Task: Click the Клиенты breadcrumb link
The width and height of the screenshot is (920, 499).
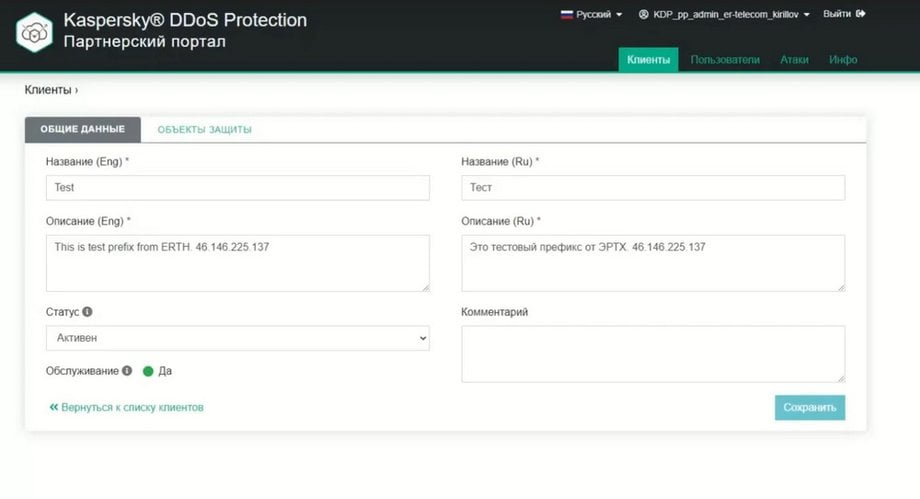Action: (x=48, y=90)
